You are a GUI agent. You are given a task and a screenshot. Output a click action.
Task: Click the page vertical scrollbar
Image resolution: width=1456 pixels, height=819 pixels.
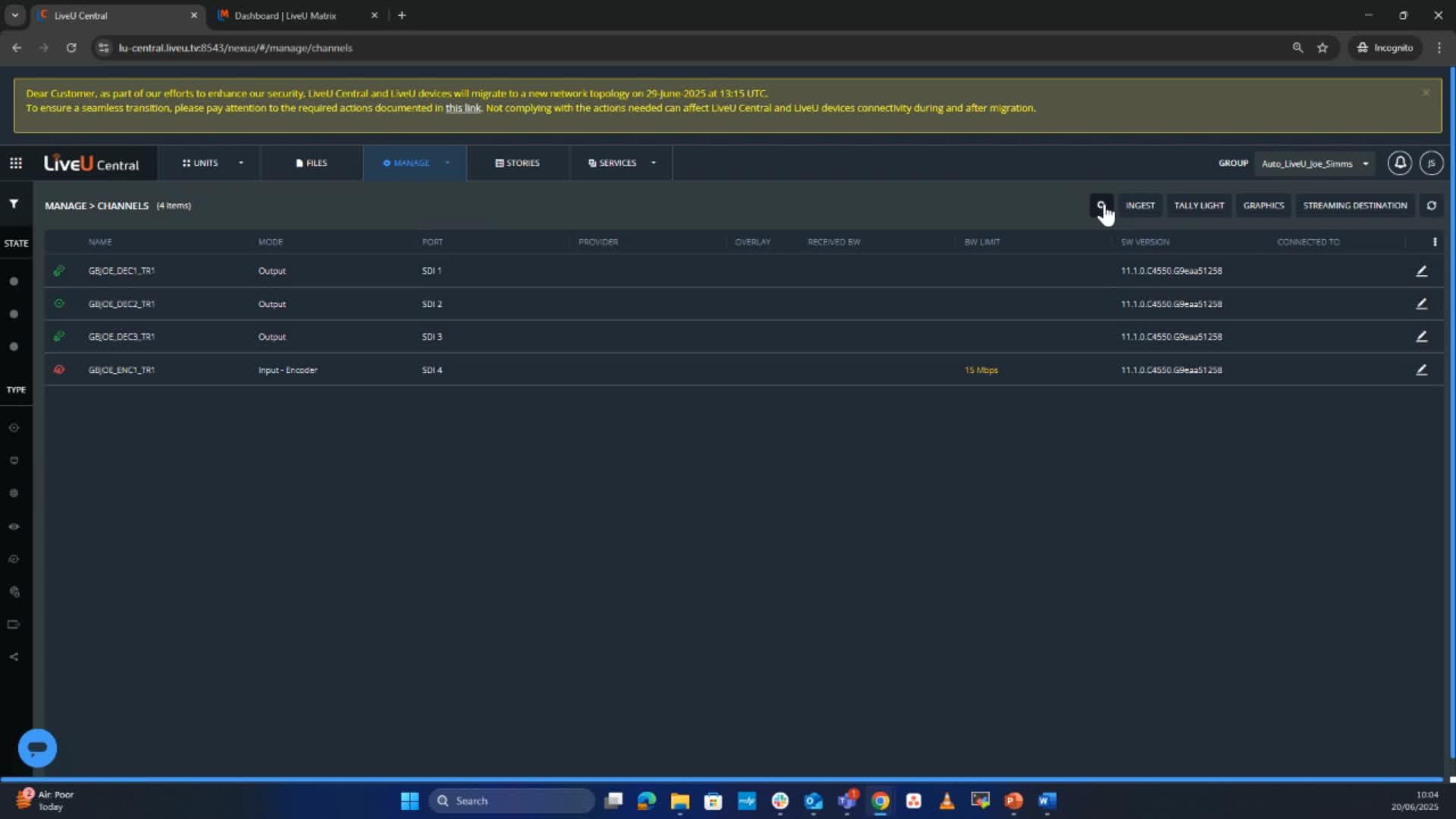[x=1452, y=413]
